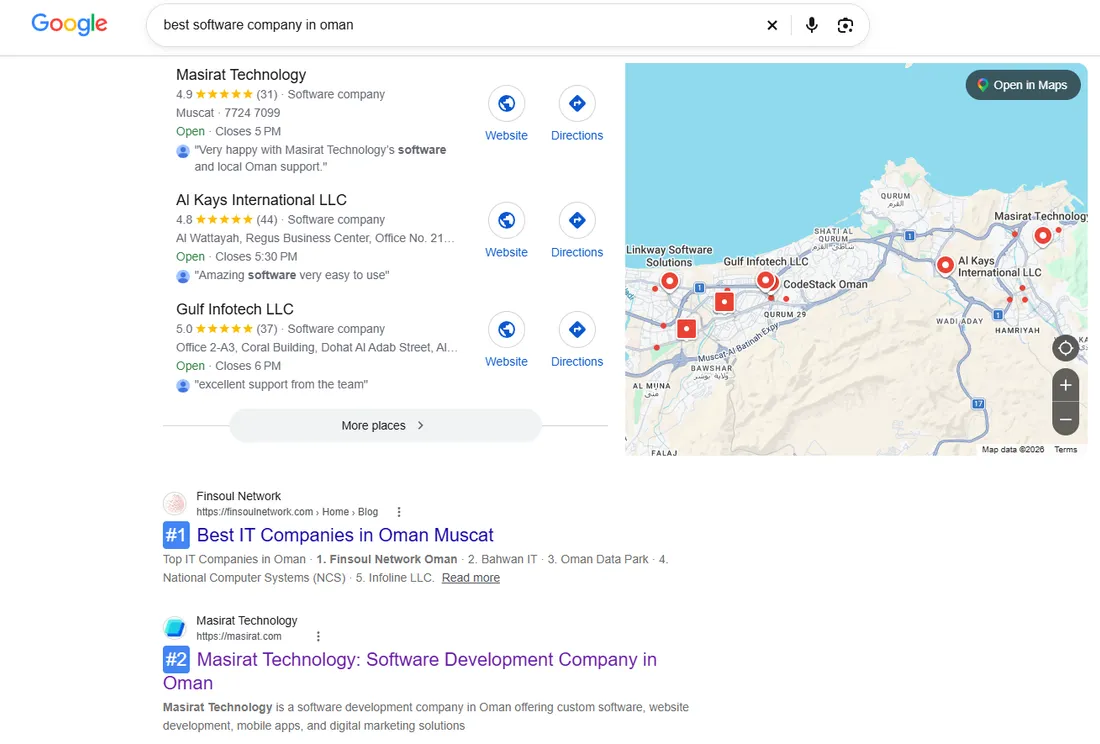Open Best IT Companies in Oman Muscat
This screenshot has height=744, width=1100.
tap(345, 535)
